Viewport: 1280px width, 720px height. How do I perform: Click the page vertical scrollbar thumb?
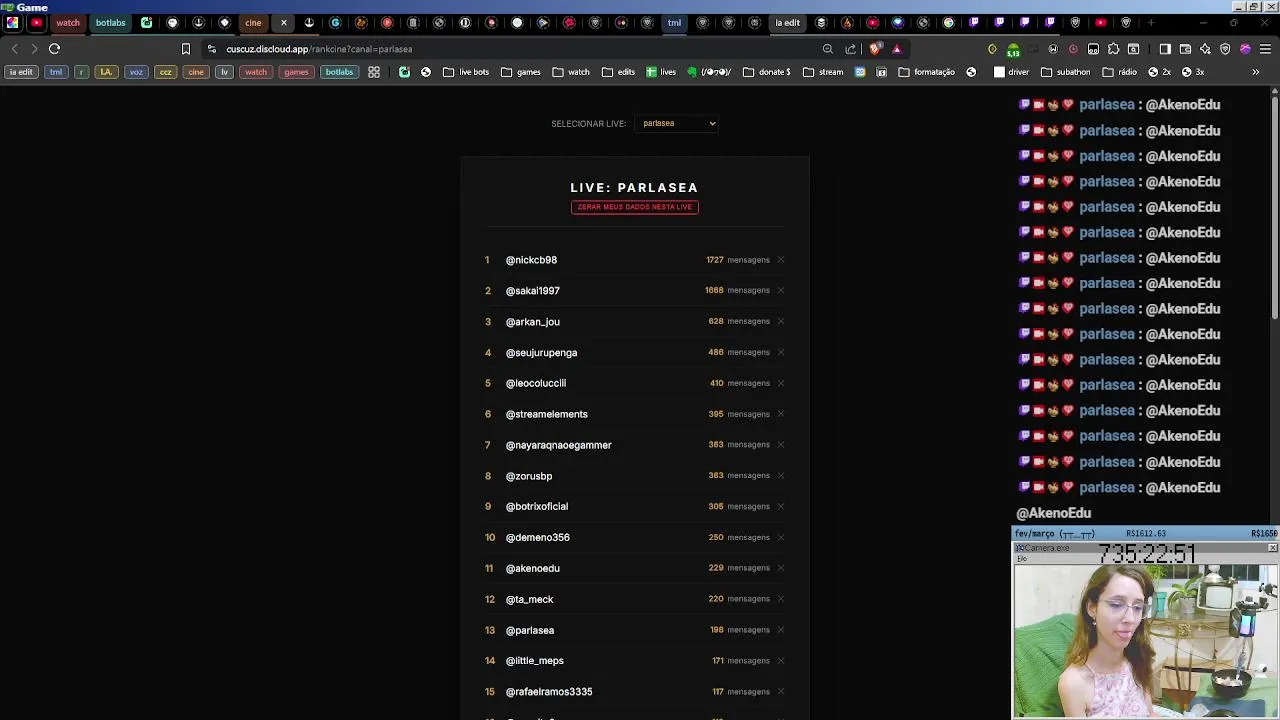pyautogui.click(x=1275, y=207)
